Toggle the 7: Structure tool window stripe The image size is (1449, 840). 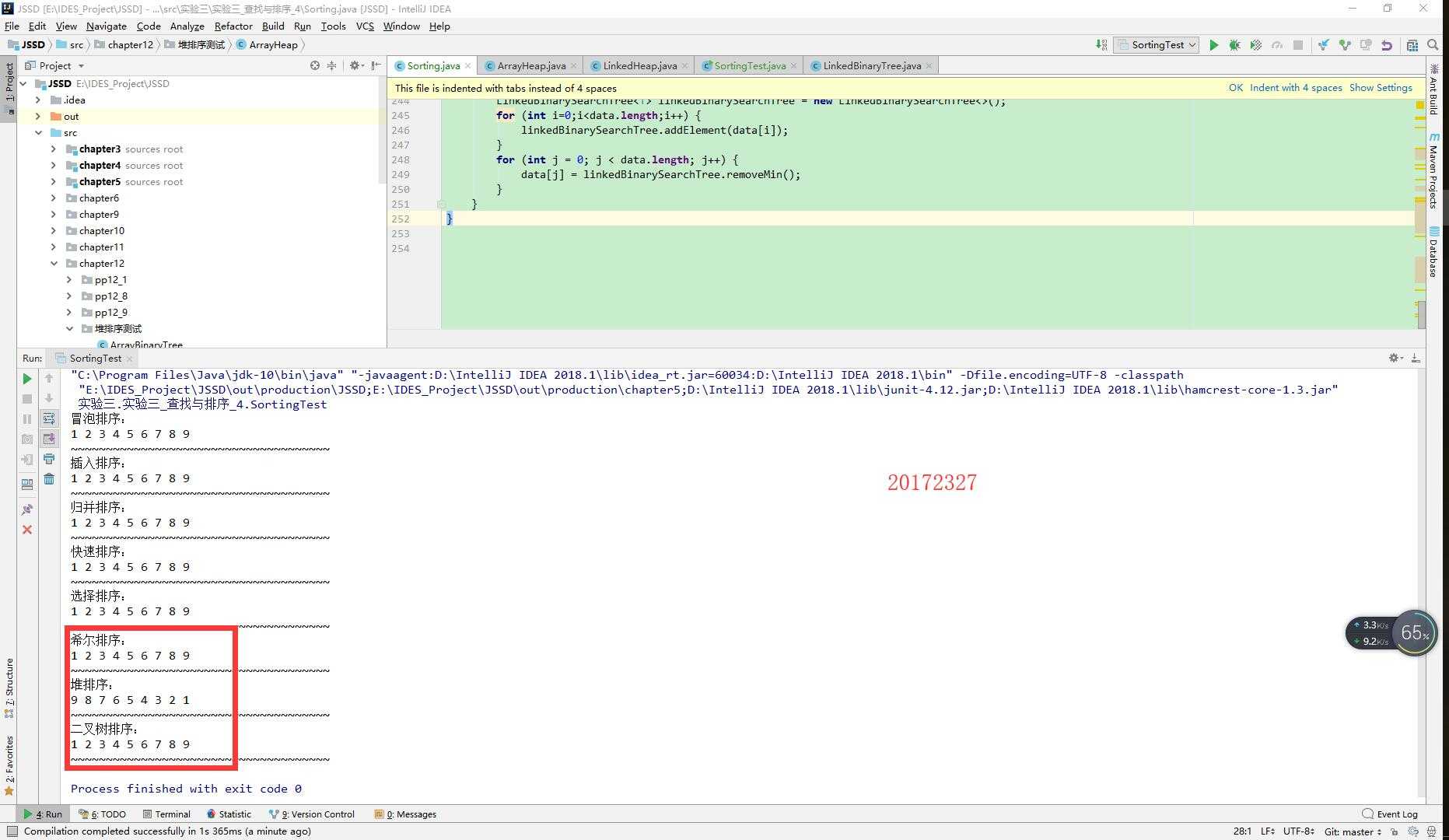[9, 688]
